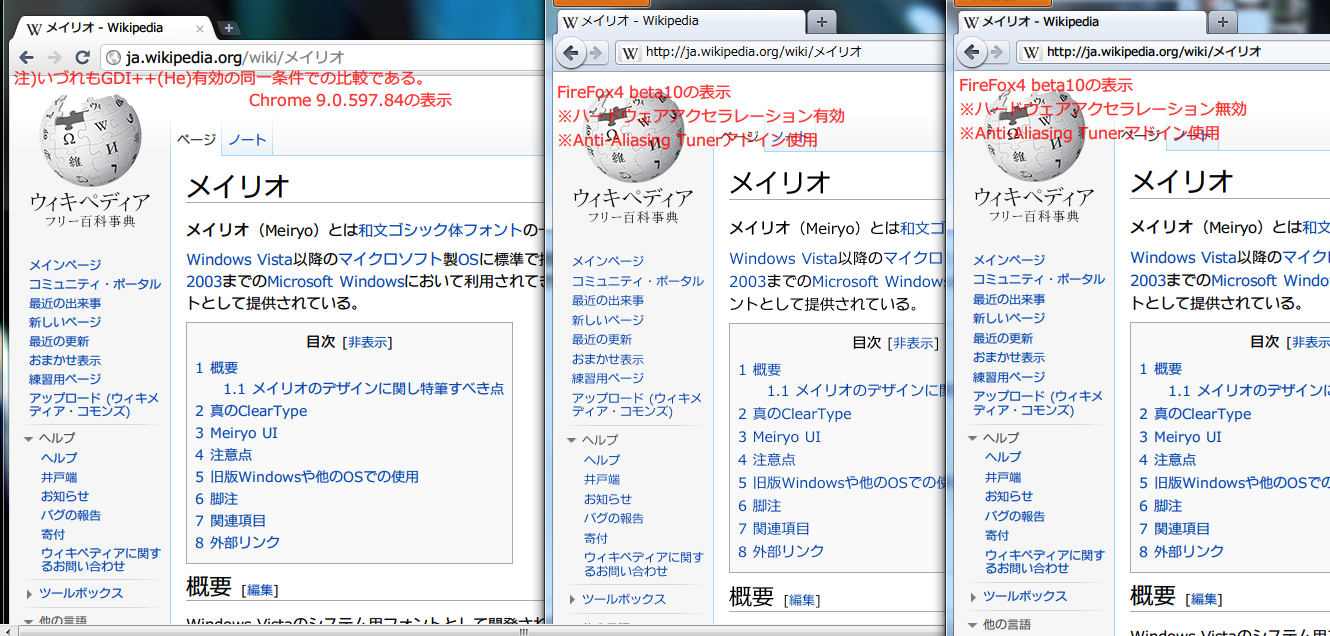Collapse ヘルプ section in middle Firefox sidebar

click(x=593, y=440)
